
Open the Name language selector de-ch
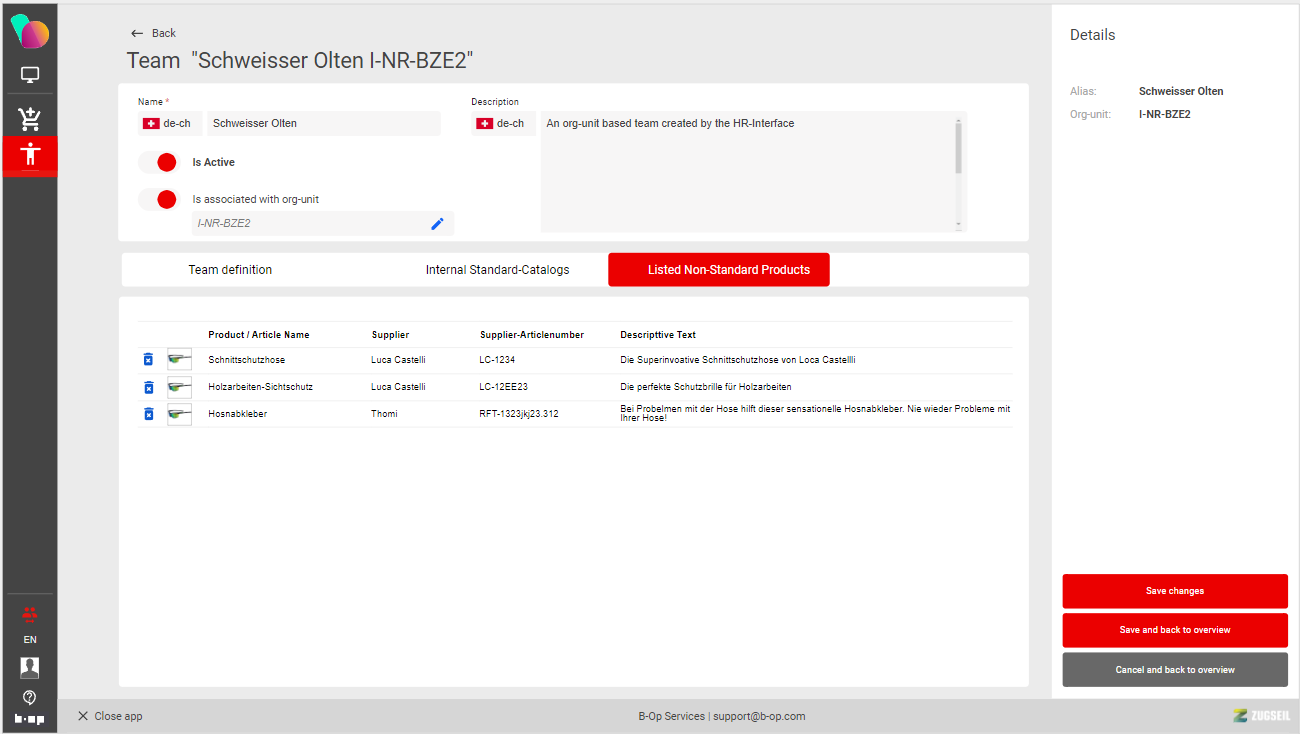point(170,124)
